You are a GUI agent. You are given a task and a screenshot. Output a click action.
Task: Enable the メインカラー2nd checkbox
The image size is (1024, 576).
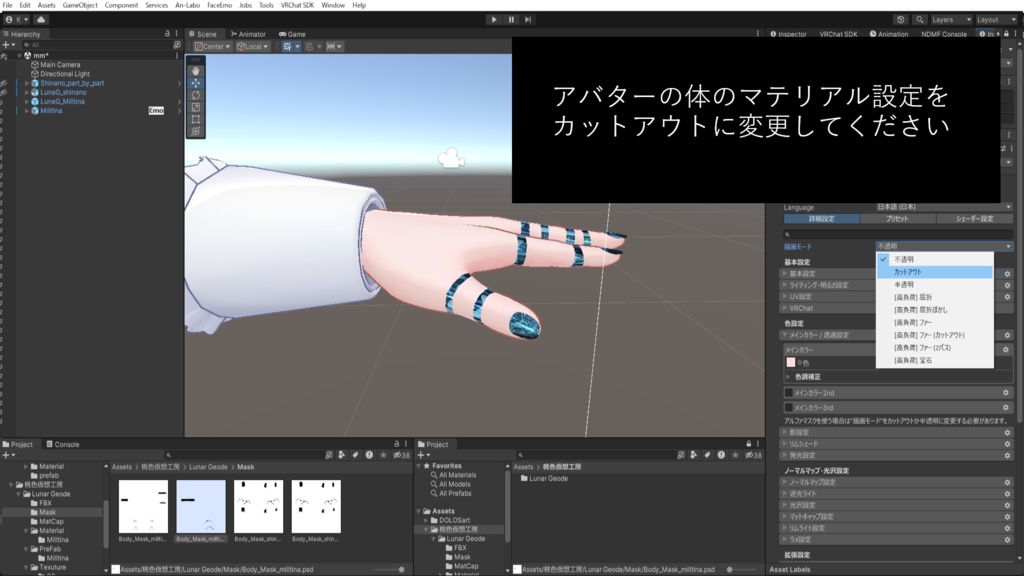point(788,393)
